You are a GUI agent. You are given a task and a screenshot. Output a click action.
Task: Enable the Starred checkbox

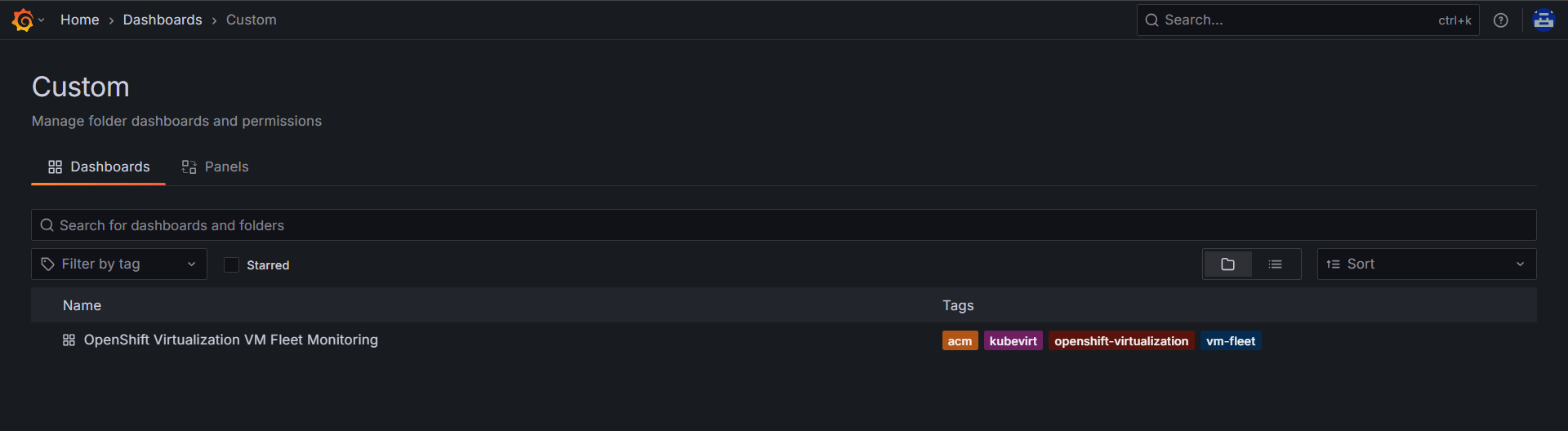pos(232,265)
